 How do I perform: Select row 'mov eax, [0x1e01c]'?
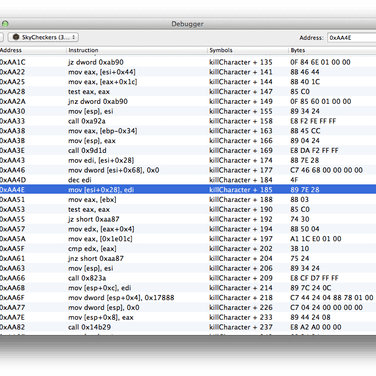tap(188, 239)
